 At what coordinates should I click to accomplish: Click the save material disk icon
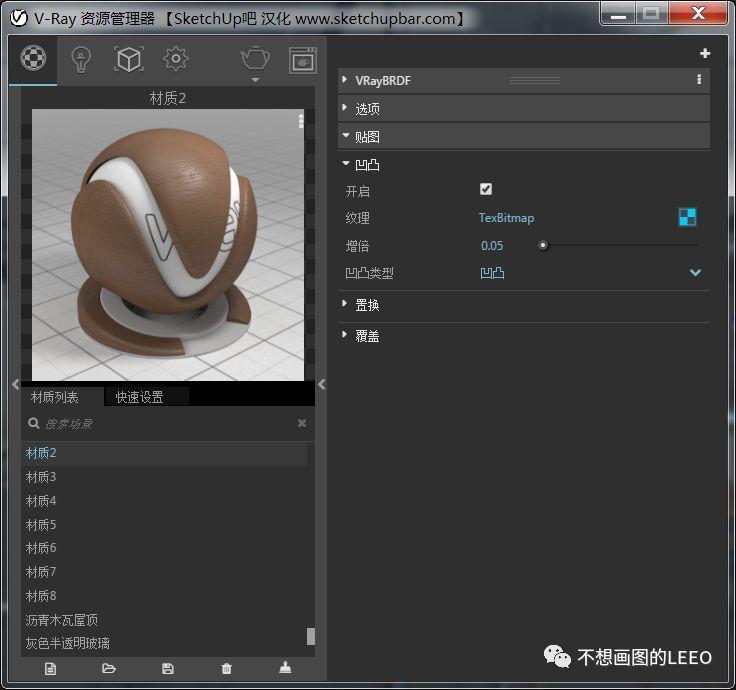(168, 668)
